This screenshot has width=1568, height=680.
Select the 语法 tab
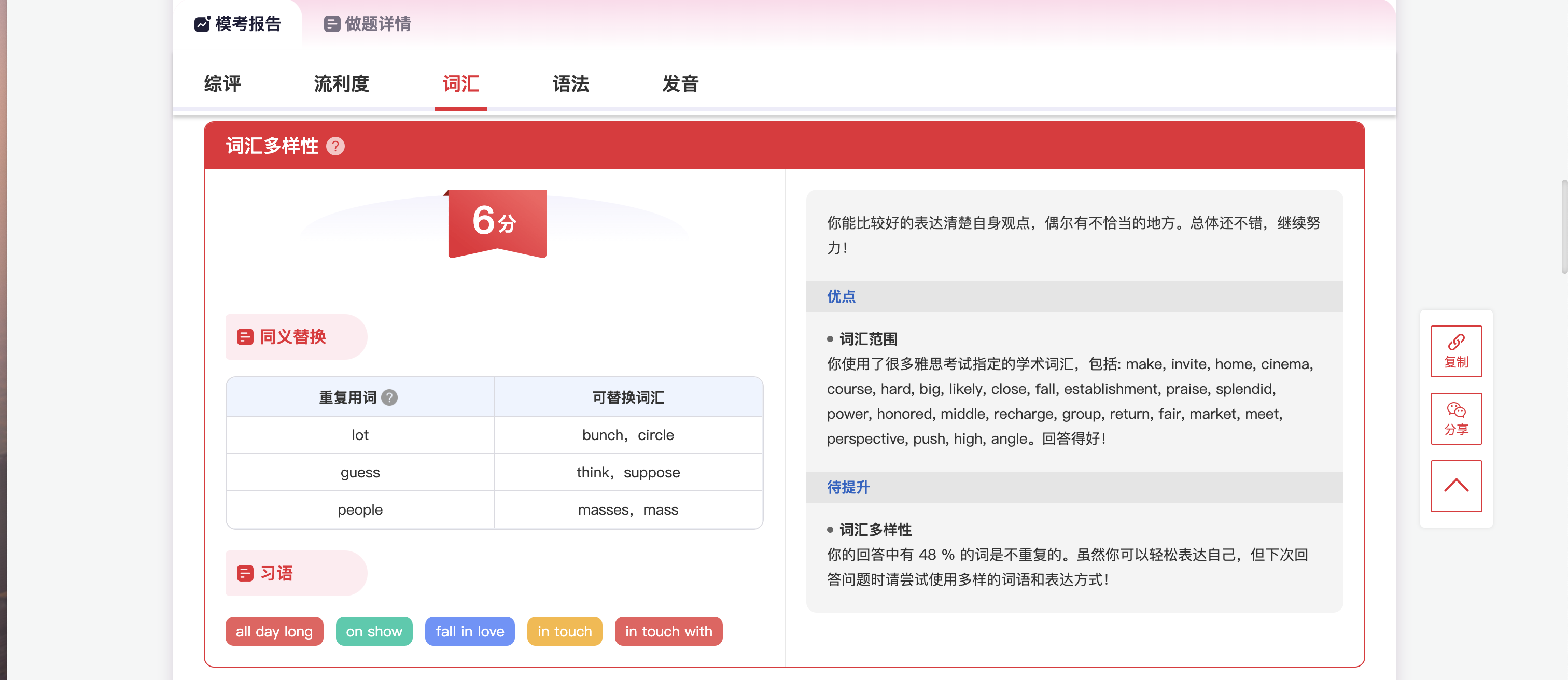(x=570, y=84)
